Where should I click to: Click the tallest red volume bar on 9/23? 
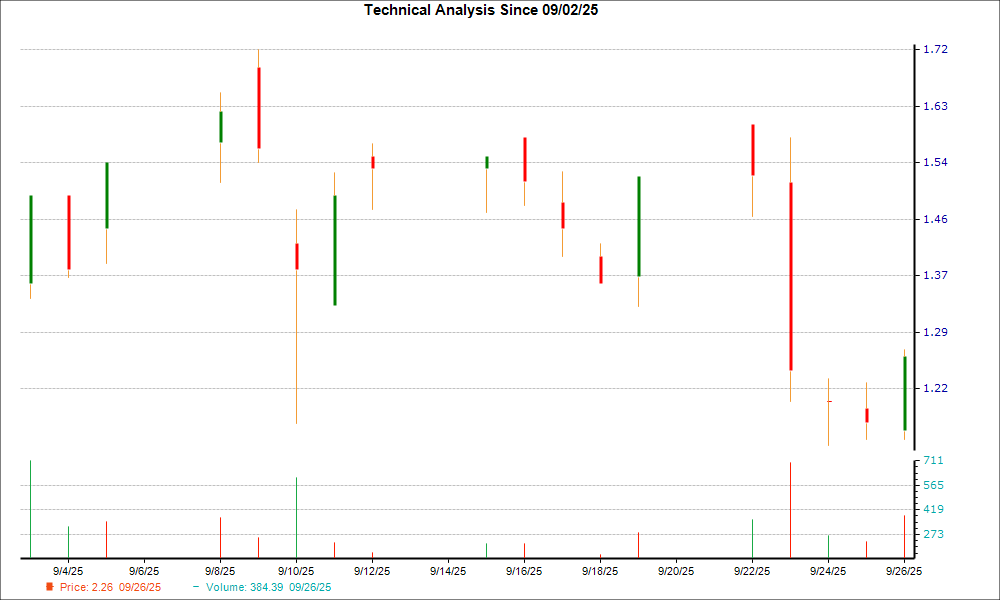[790, 510]
